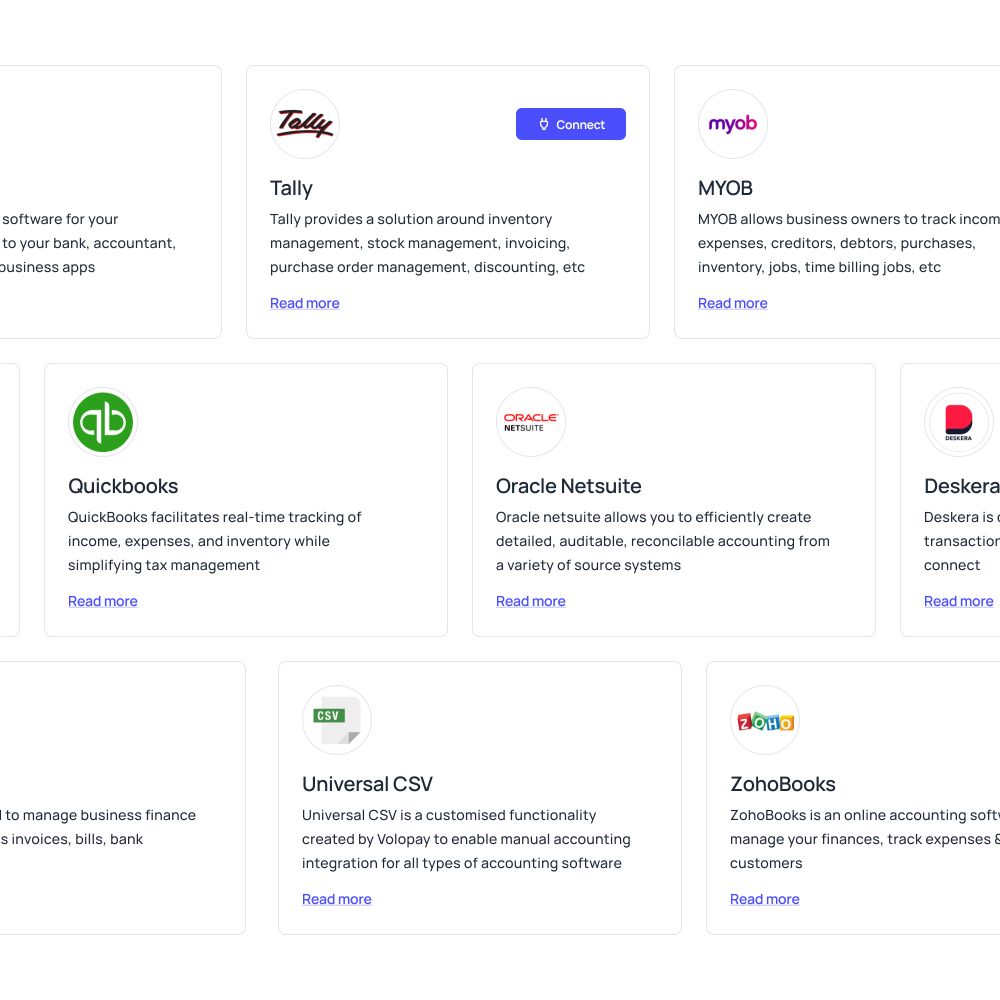The height and width of the screenshot is (1000, 1000).
Task: Select the Oracle Netsuite heading
Action: [569, 486]
